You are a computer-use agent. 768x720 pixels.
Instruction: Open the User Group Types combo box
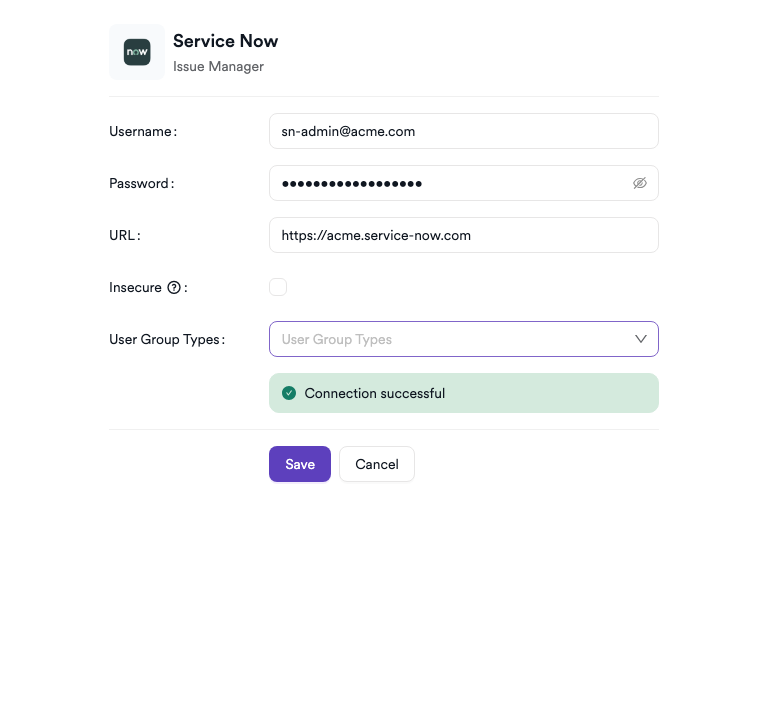(x=450, y=339)
